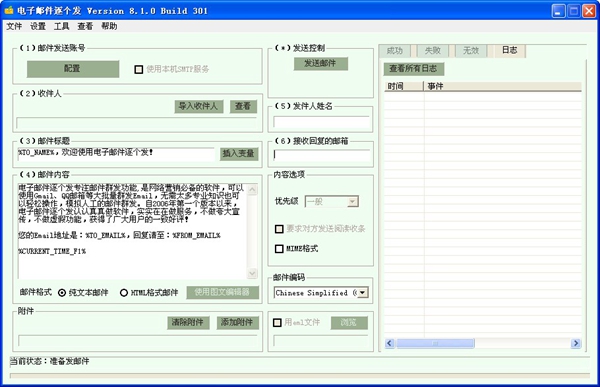Click the 配置 account button

[x=73, y=69]
